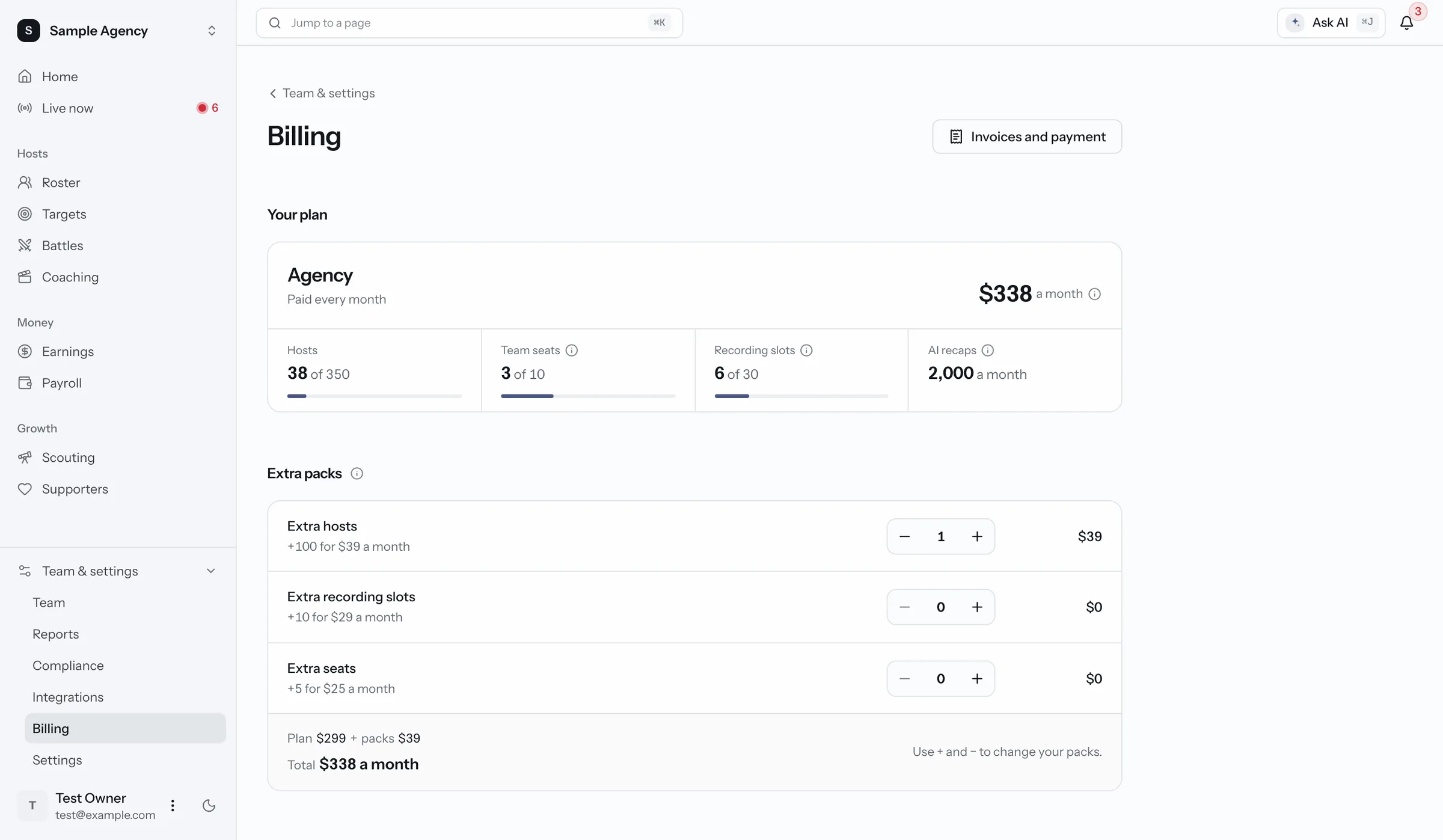Click the test@example.com email text

point(105,815)
